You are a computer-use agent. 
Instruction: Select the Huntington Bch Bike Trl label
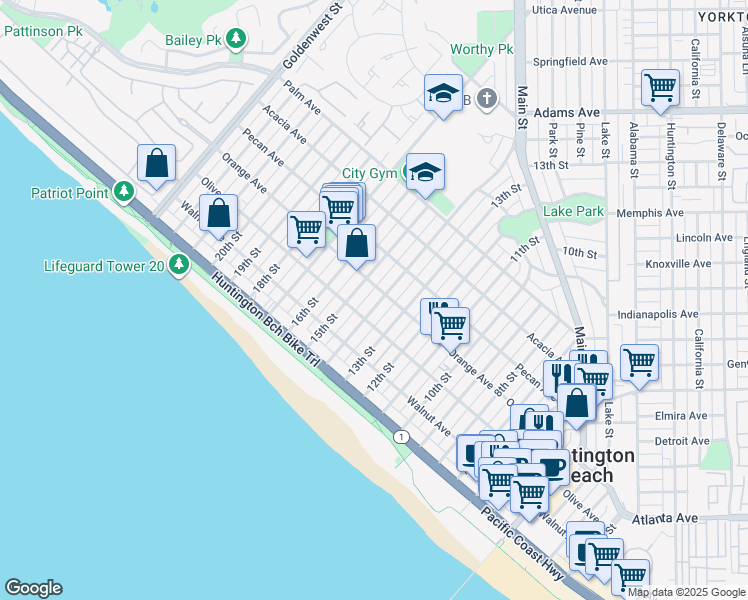(265, 320)
